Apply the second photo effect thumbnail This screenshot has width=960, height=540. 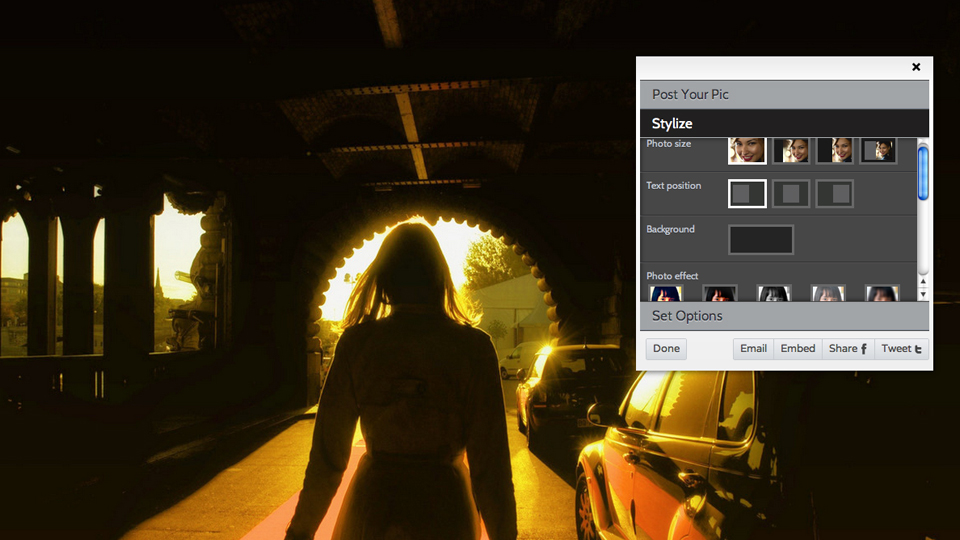[720, 293]
